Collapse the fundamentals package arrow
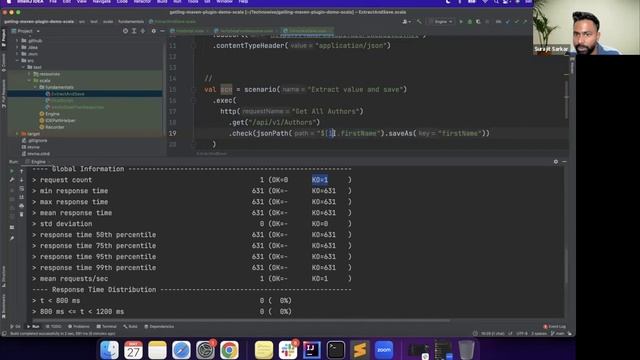Viewport: 640px width, 360px height. point(35,87)
